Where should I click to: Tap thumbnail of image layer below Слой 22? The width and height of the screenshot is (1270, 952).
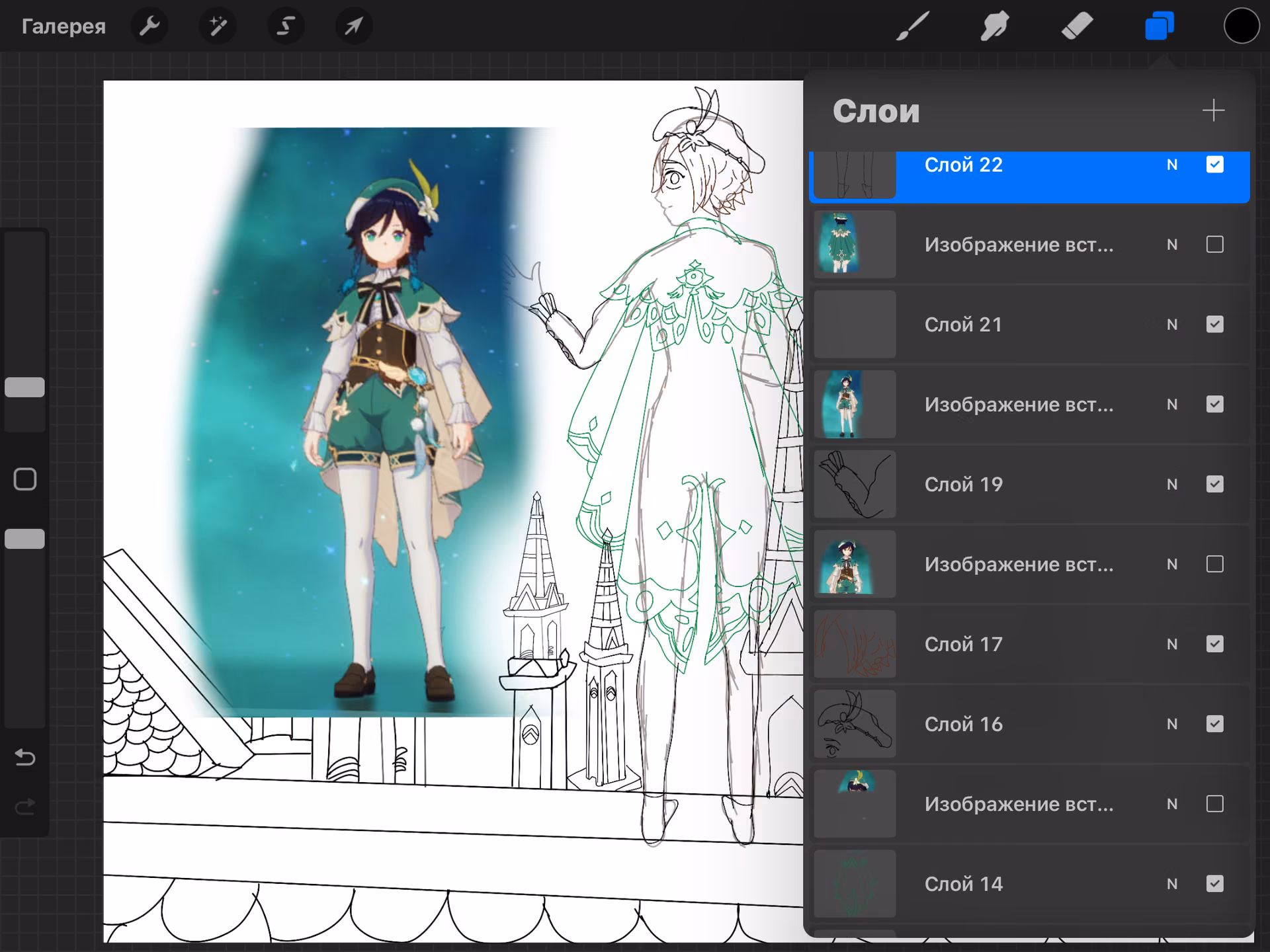[855, 245]
